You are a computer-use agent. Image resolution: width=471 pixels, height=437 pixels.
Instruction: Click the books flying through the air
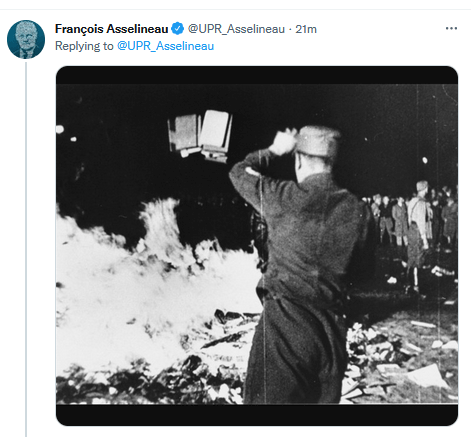[200, 136]
